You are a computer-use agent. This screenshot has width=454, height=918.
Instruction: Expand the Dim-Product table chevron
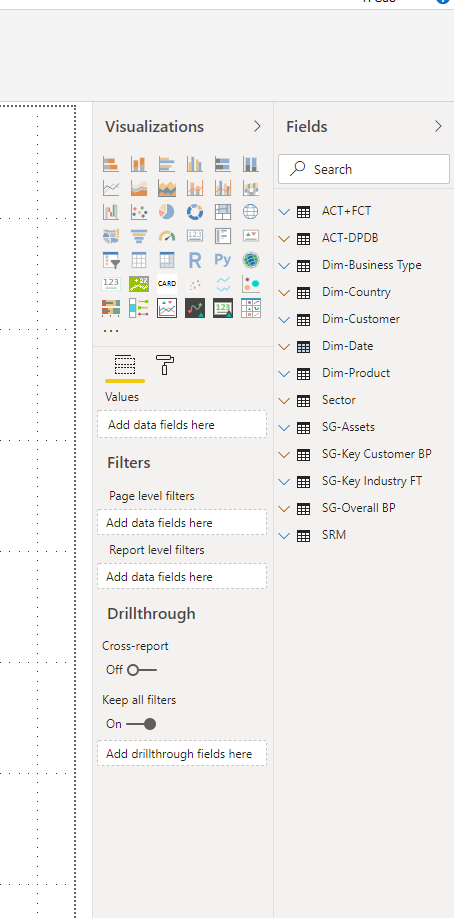[x=284, y=374]
